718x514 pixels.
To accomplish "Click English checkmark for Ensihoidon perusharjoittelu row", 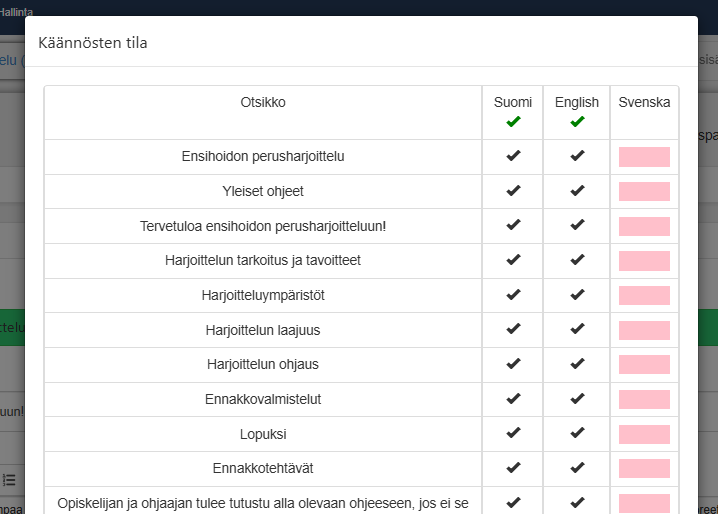I will [577, 156].
